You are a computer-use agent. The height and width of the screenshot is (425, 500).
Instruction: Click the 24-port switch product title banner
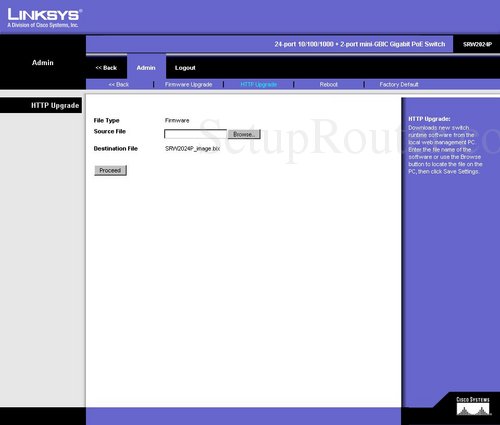pos(360,44)
